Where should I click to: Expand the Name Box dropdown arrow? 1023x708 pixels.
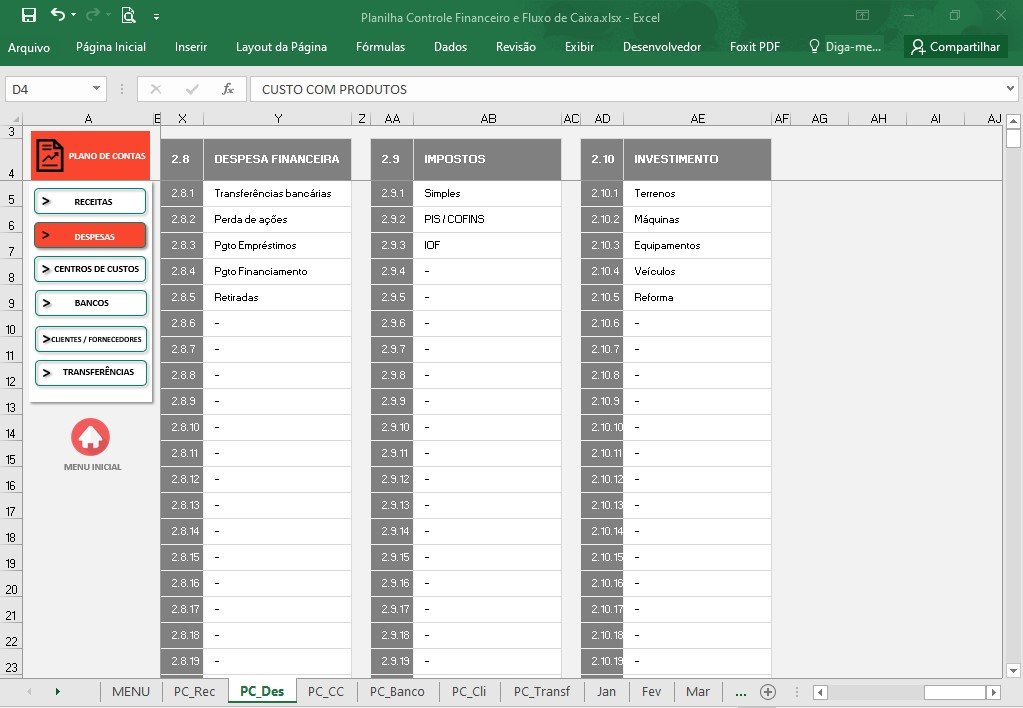point(97,89)
